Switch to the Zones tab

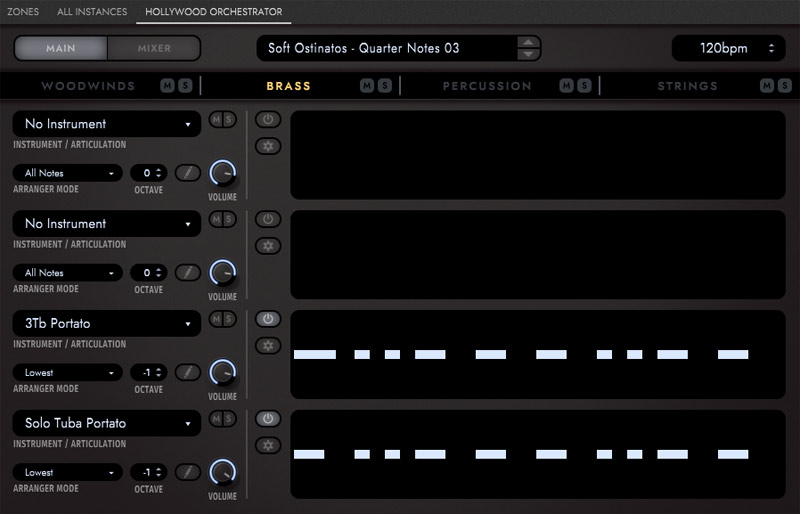pos(23,11)
